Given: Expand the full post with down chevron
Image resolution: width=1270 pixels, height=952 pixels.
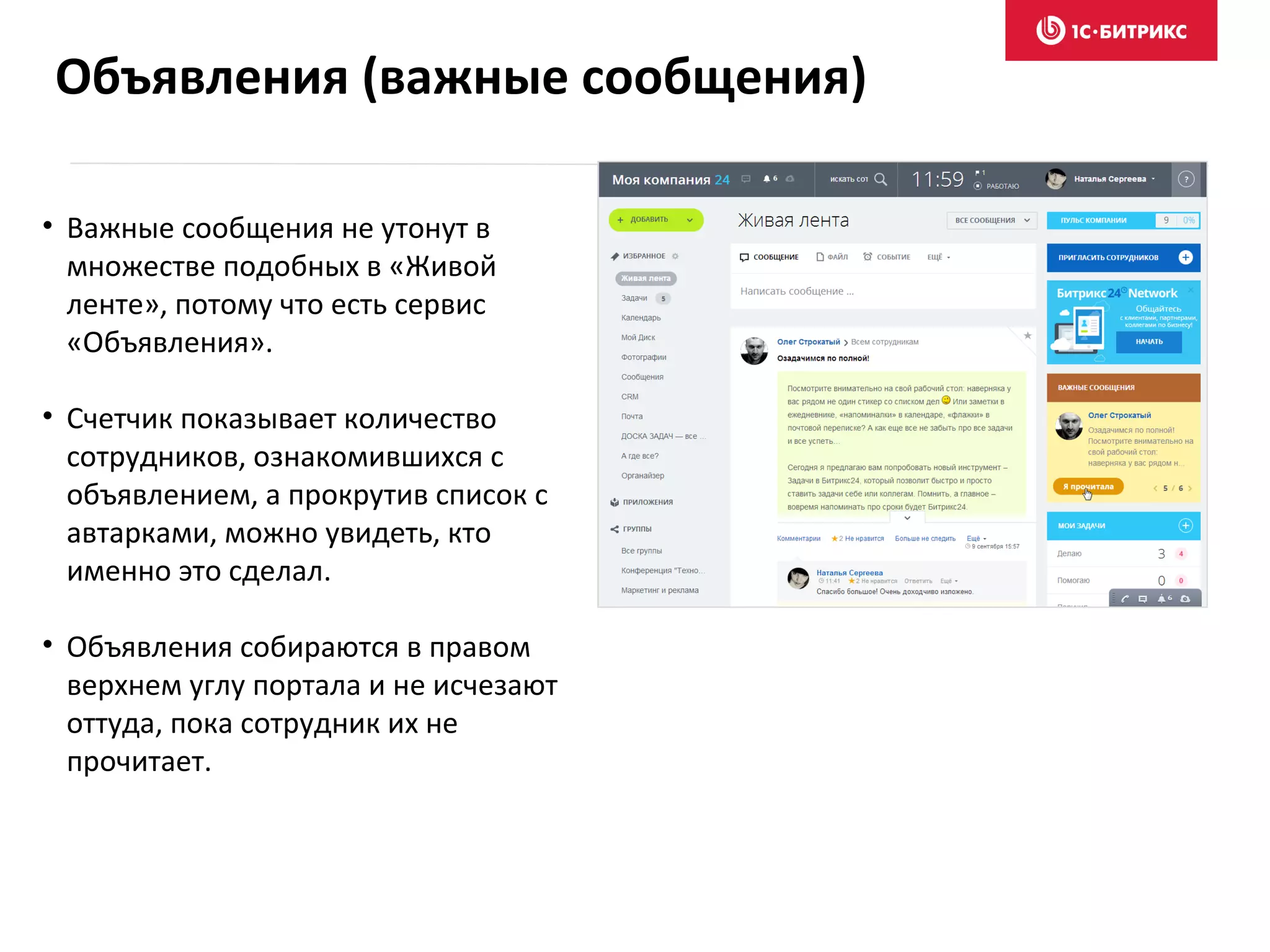Looking at the screenshot, I should pyautogui.click(x=907, y=518).
